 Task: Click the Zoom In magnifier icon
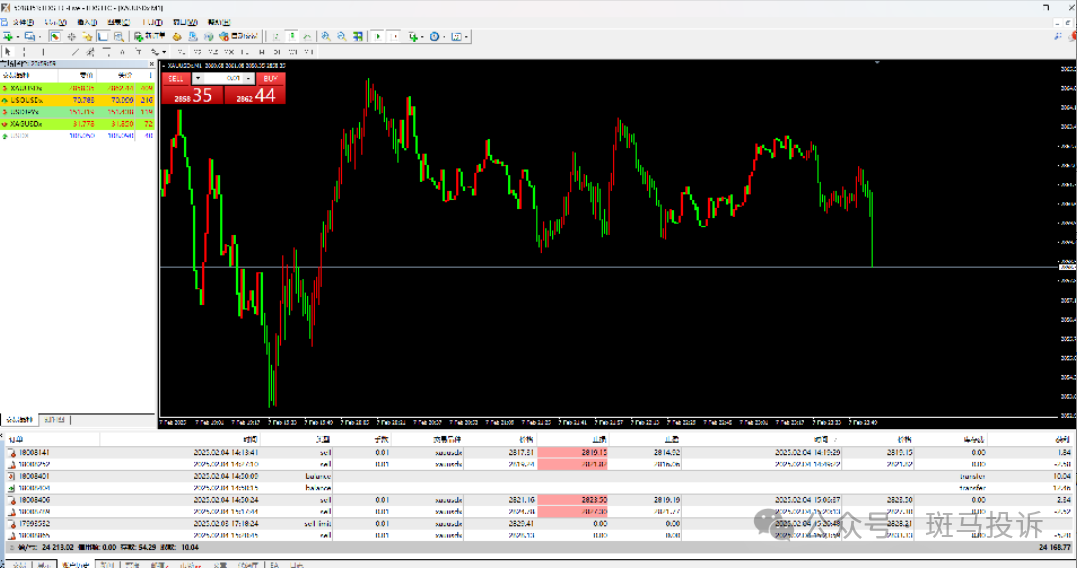pos(326,36)
